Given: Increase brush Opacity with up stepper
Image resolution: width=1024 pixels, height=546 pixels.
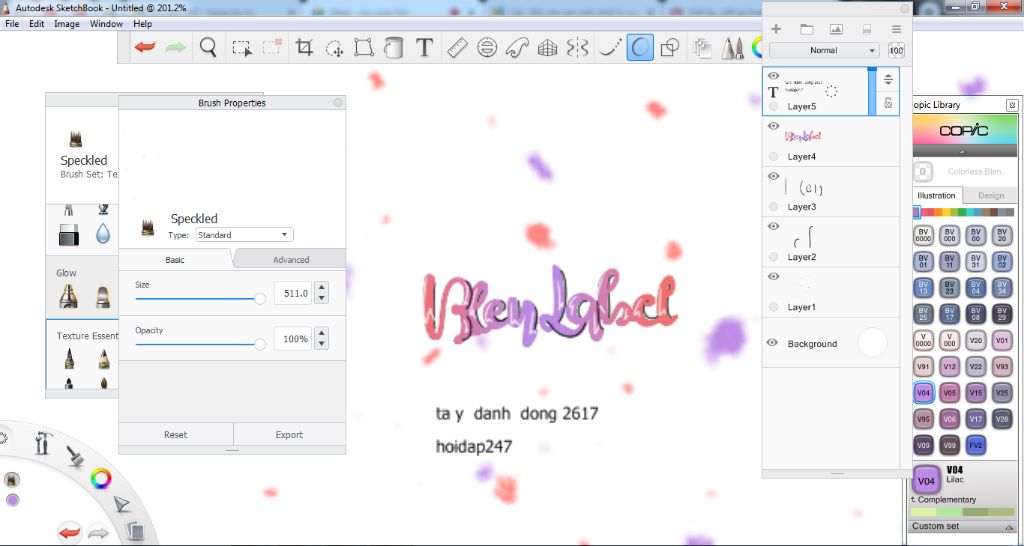Looking at the screenshot, I should click(x=321, y=333).
